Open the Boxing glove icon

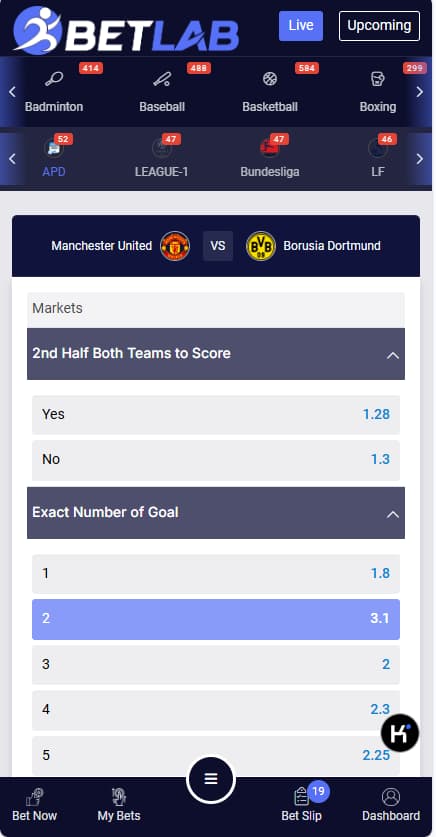point(377,79)
